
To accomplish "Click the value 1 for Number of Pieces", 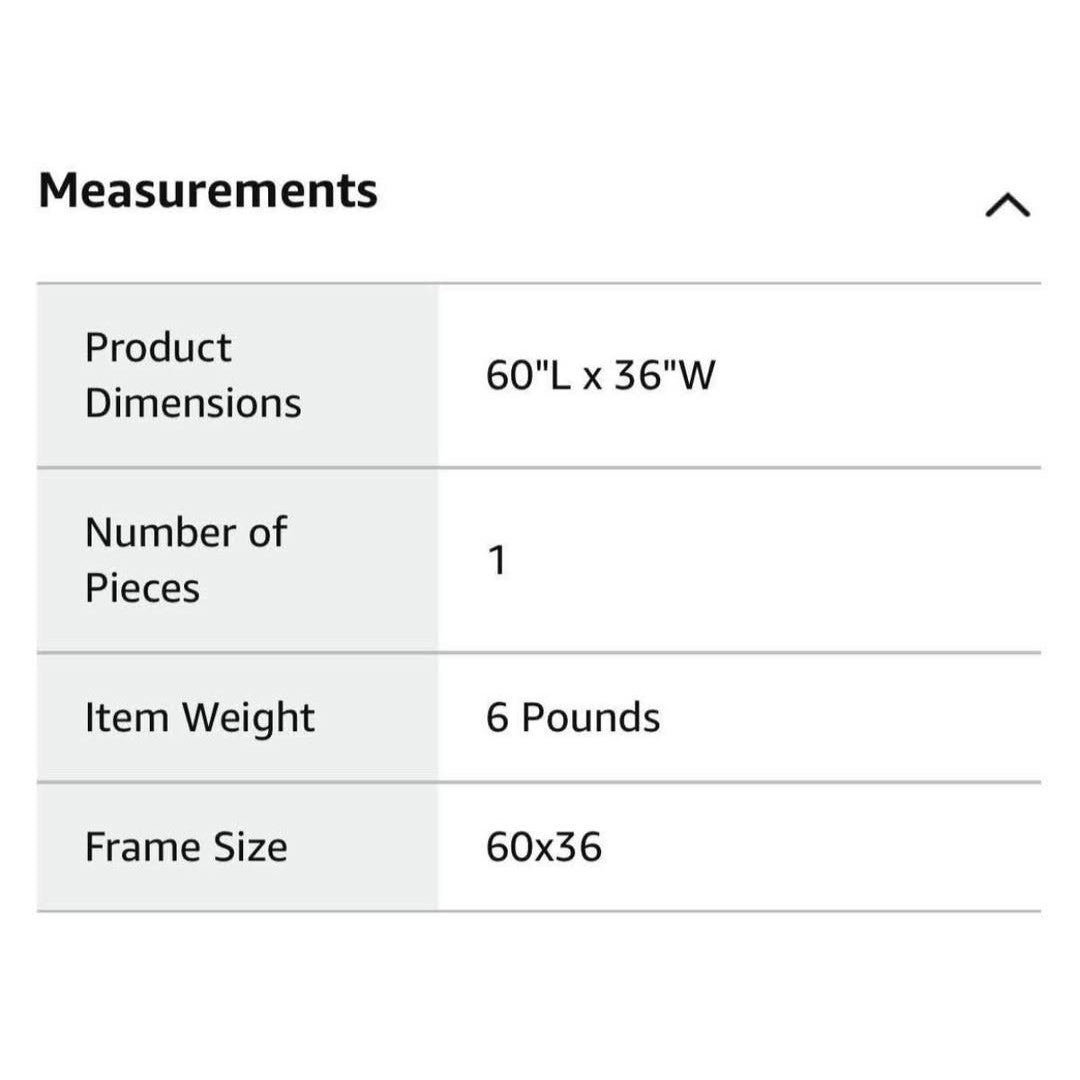I will tap(497, 560).
